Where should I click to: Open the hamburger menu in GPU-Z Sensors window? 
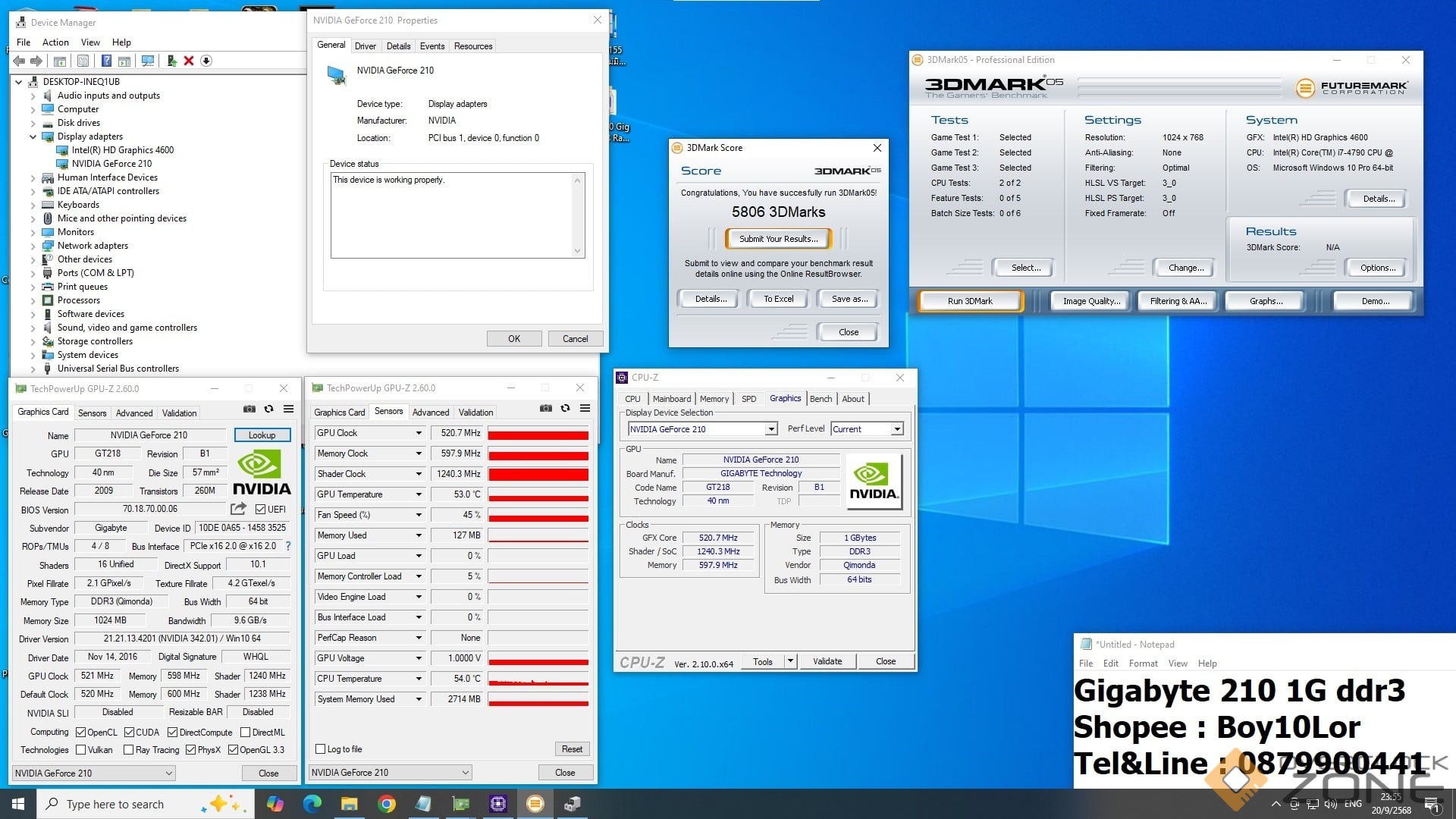coord(585,409)
